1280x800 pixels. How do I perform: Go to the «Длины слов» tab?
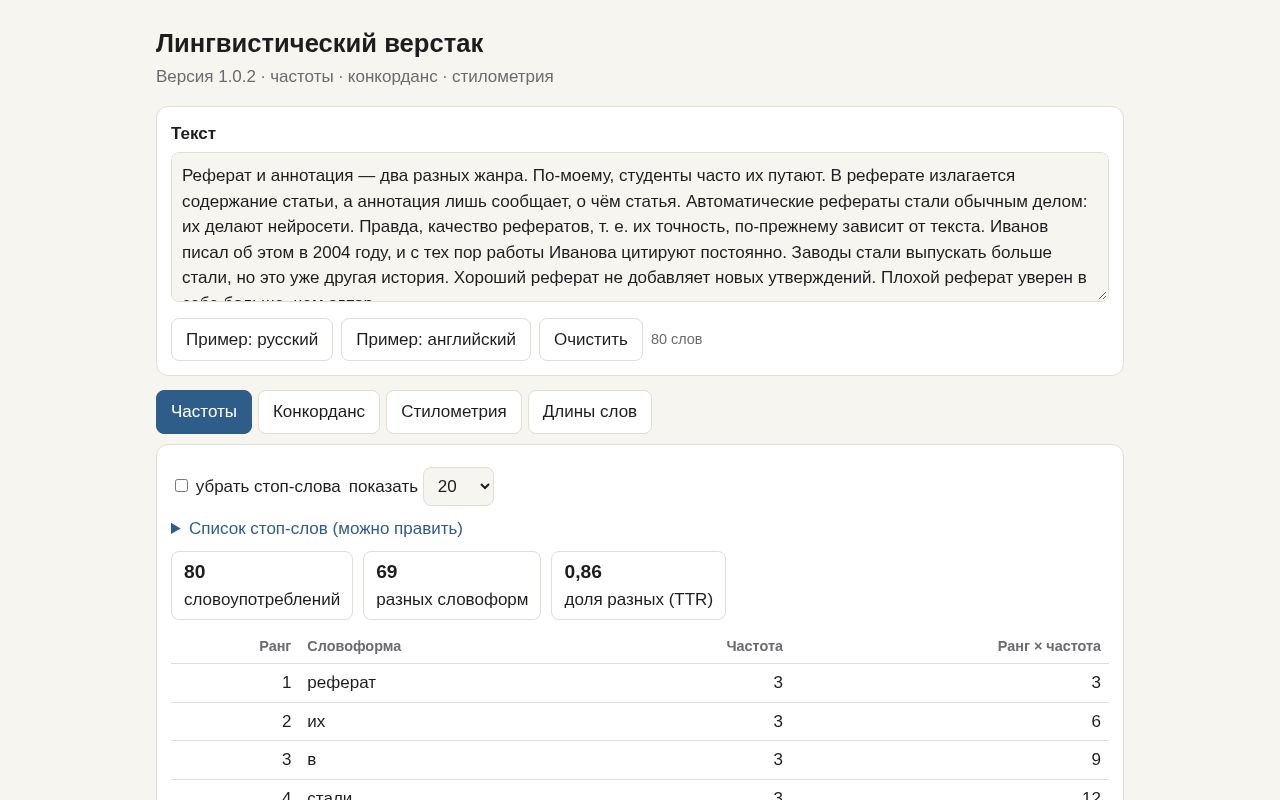point(590,412)
